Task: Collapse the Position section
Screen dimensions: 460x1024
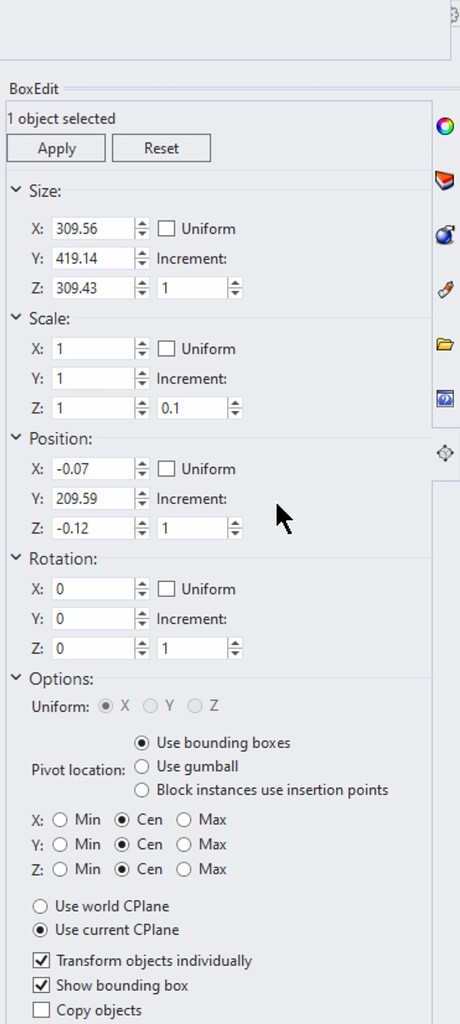Action: [16, 438]
